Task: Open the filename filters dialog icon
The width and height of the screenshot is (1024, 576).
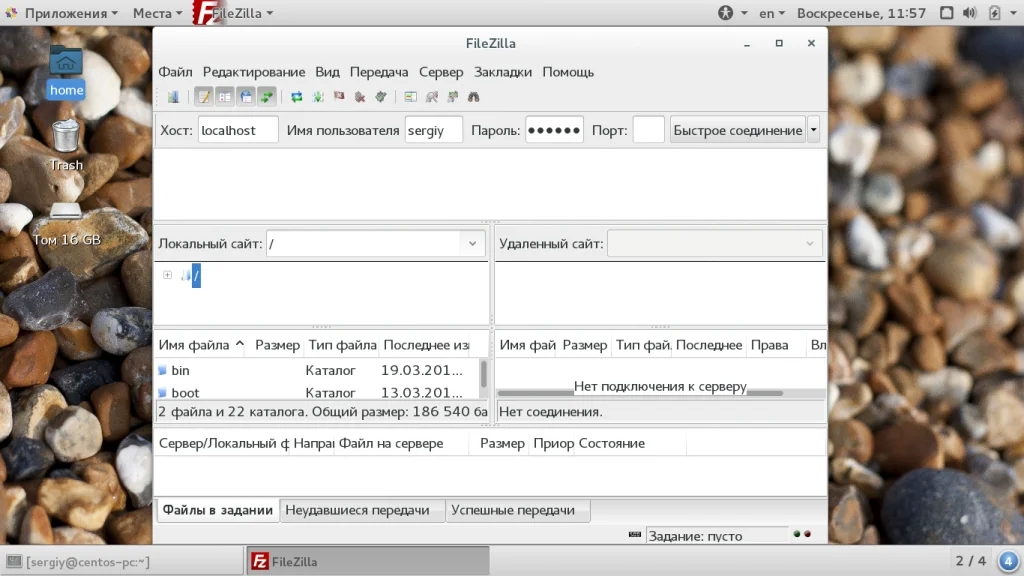Action: 410,97
